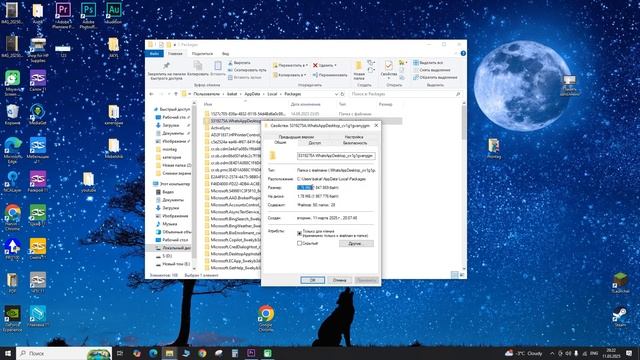Switch to the Share (Поделиться) ribbon tab

(x=202, y=53)
